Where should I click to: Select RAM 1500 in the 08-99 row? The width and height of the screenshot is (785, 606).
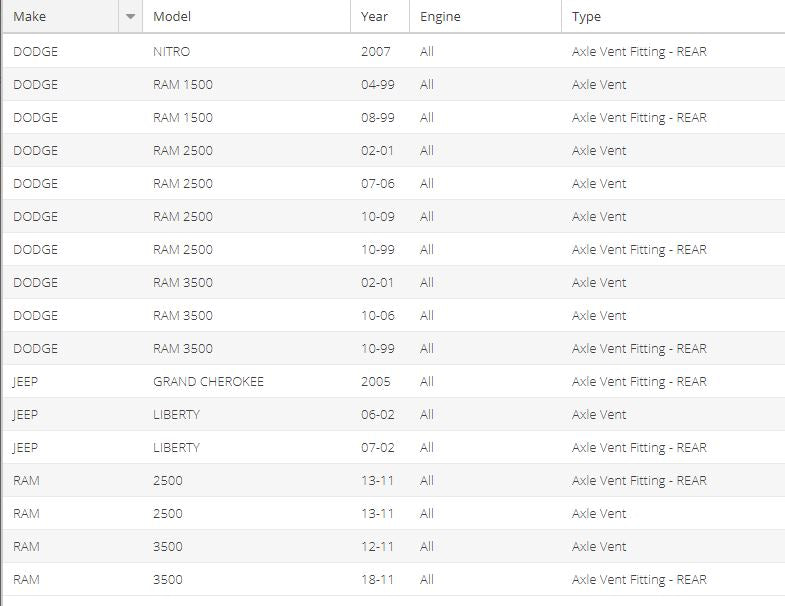coord(183,118)
